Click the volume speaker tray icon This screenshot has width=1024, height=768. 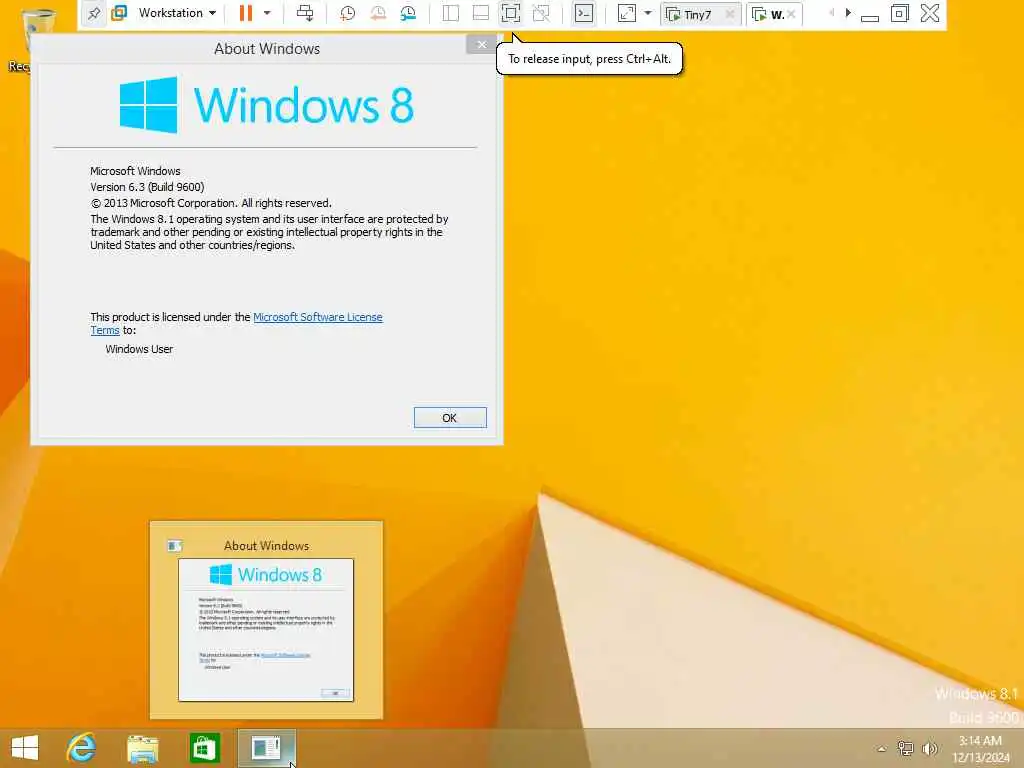tap(929, 749)
